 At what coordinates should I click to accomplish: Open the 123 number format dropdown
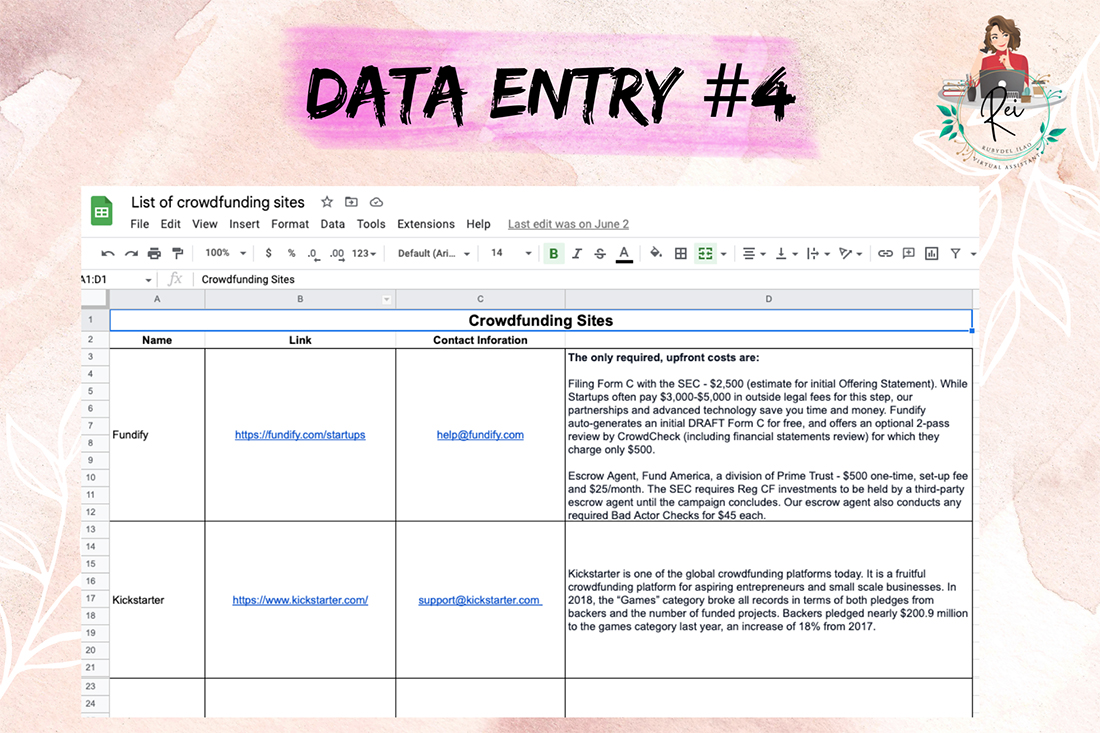tap(364, 253)
